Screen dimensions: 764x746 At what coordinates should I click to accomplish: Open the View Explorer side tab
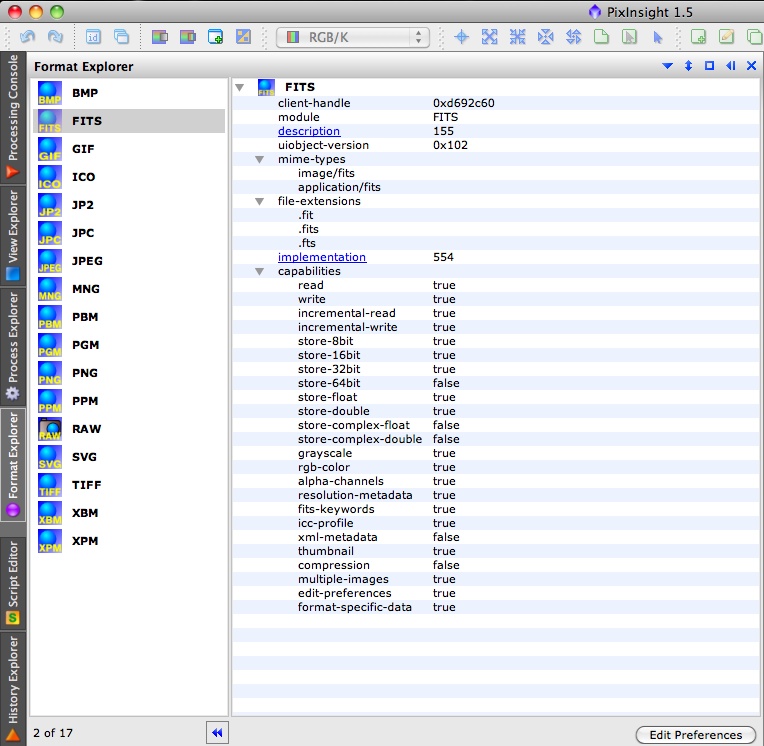[13, 235]
